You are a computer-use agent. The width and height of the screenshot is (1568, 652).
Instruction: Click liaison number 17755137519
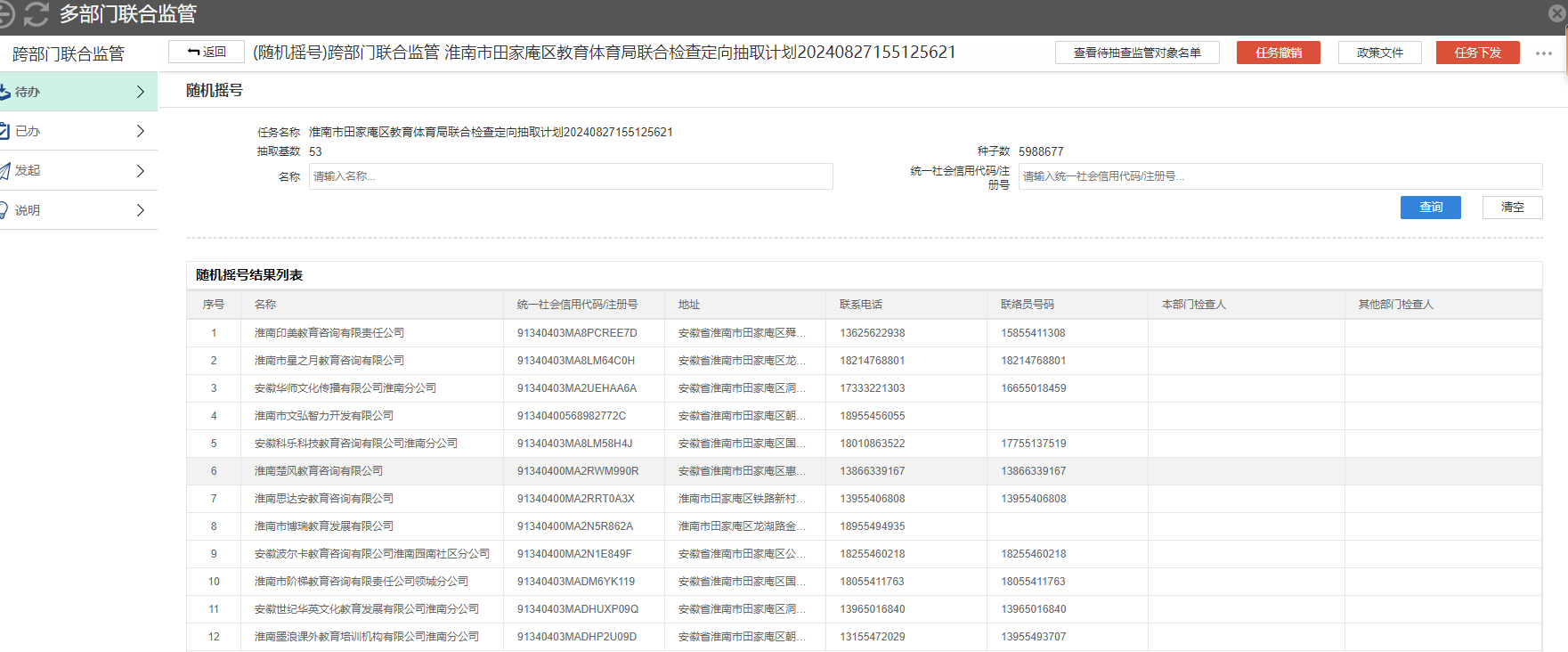pos(1034,444)
